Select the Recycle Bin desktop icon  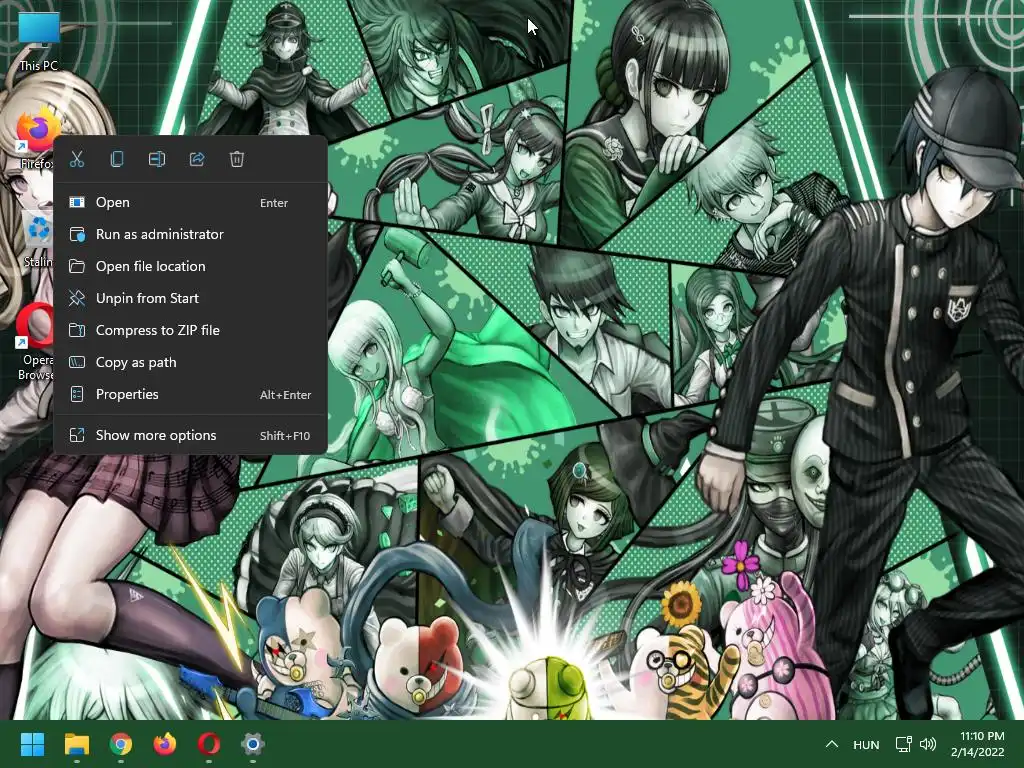[x=39, y=240]
